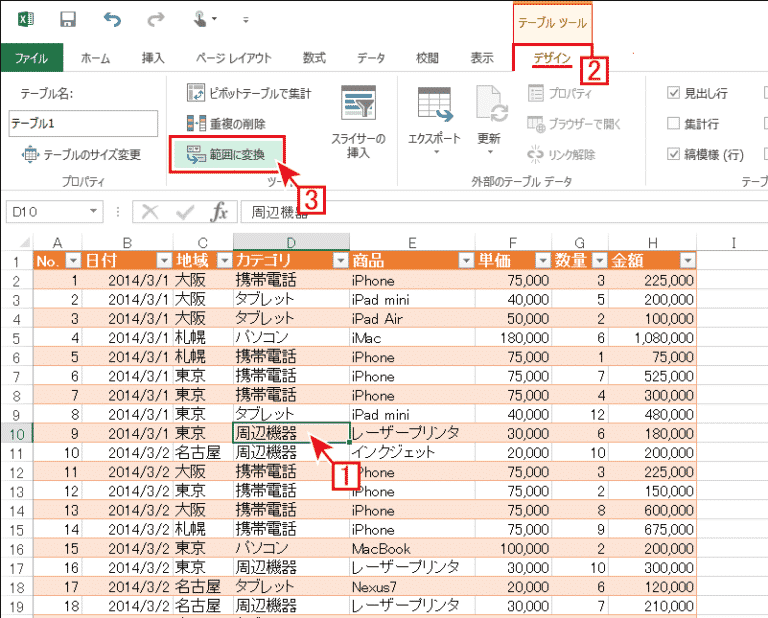Image resolution: width=768 pixels, height=618 pixels.
Task: Open the 金額 column filter dropdown
Action: tap(688, 261)
